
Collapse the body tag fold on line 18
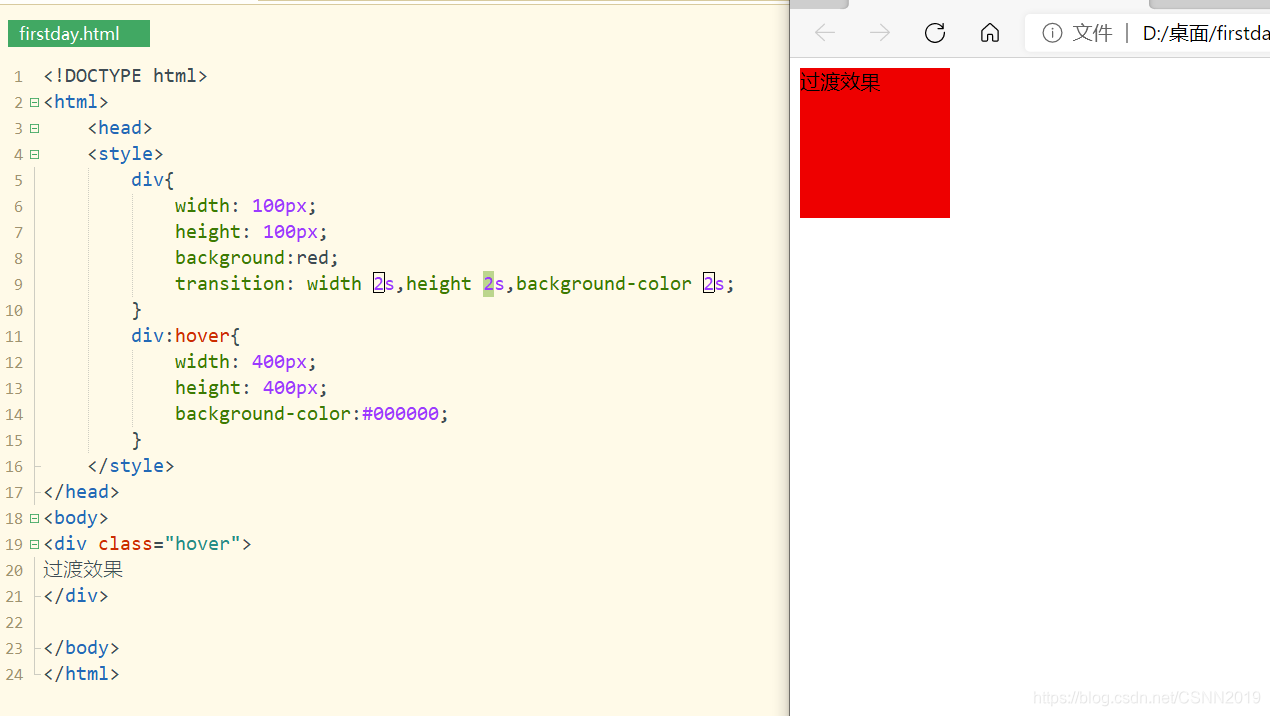[x=34, y=518]
